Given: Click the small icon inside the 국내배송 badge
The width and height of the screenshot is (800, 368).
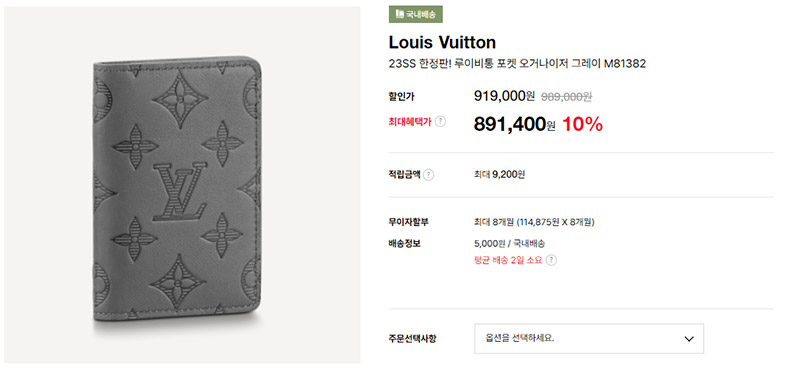Looking at the screenshot, I should (399, 14).
